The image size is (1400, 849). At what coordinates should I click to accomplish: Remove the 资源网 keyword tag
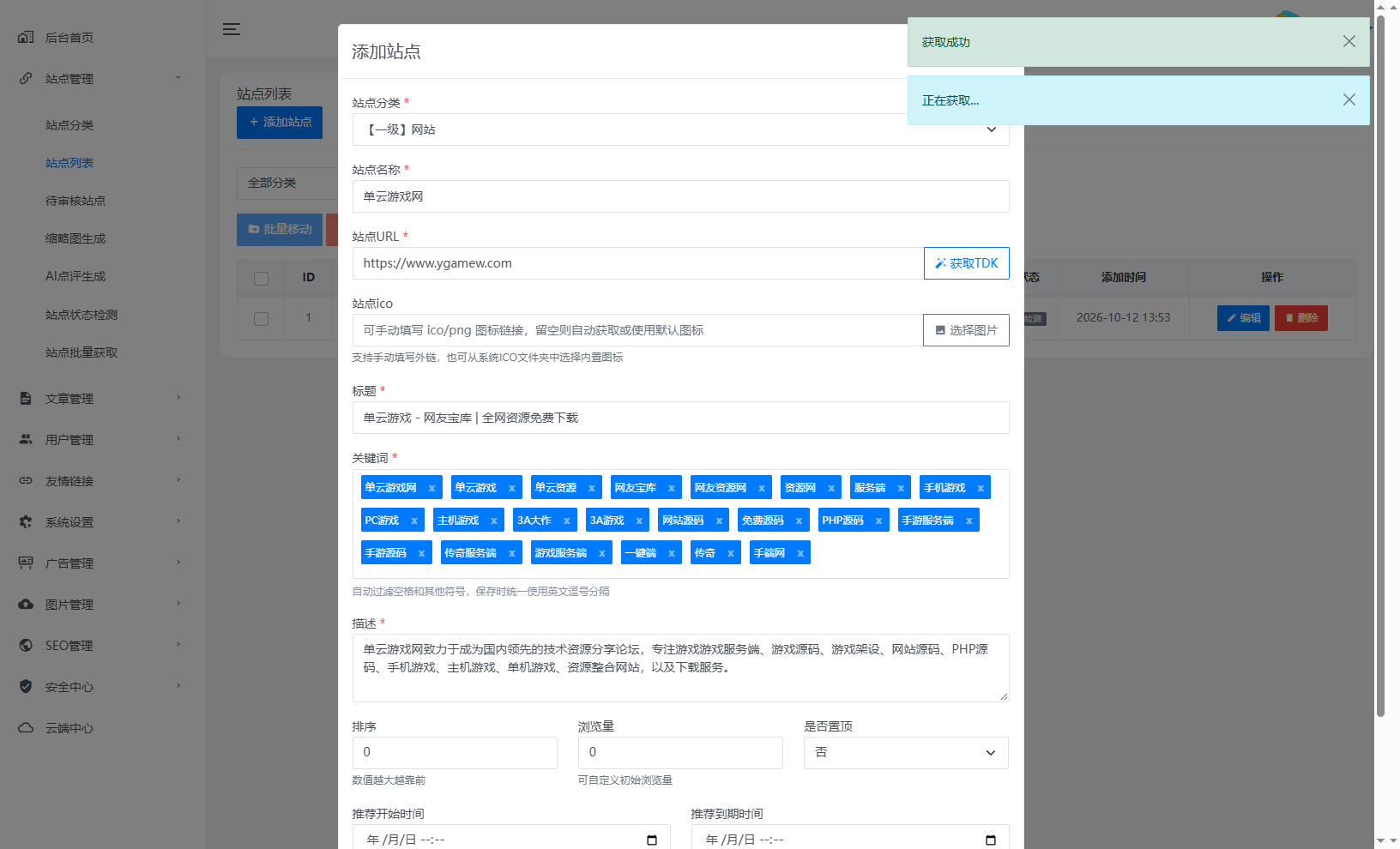point(830,488)
